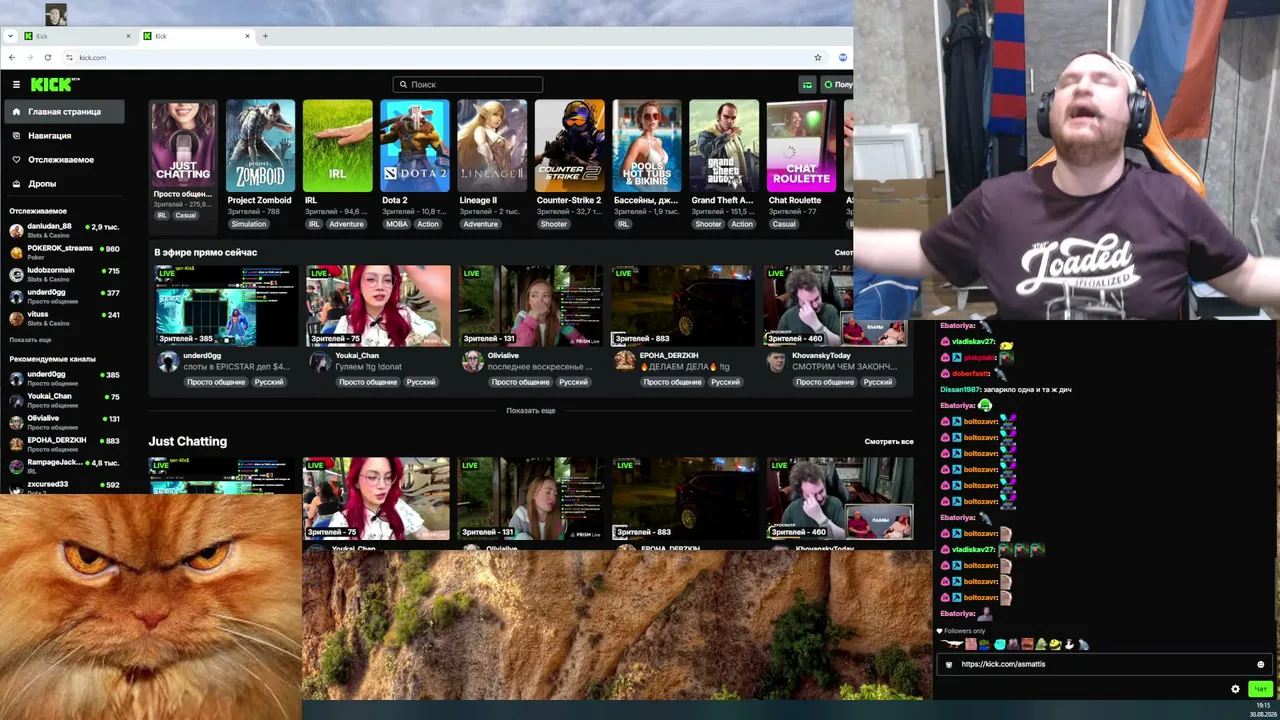The image size is (1280, 720).
Task: Click the system clock showing 19:15
Action: [1263, 706]
